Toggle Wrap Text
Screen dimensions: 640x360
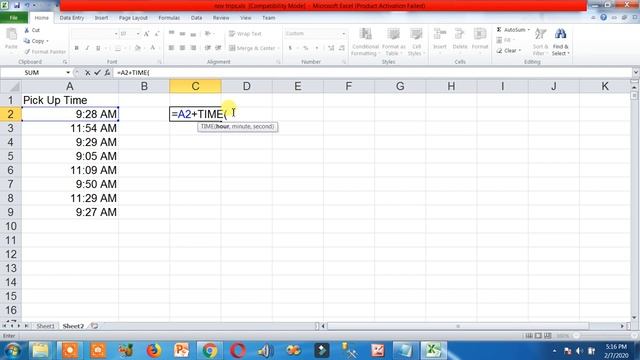point(245,34)
